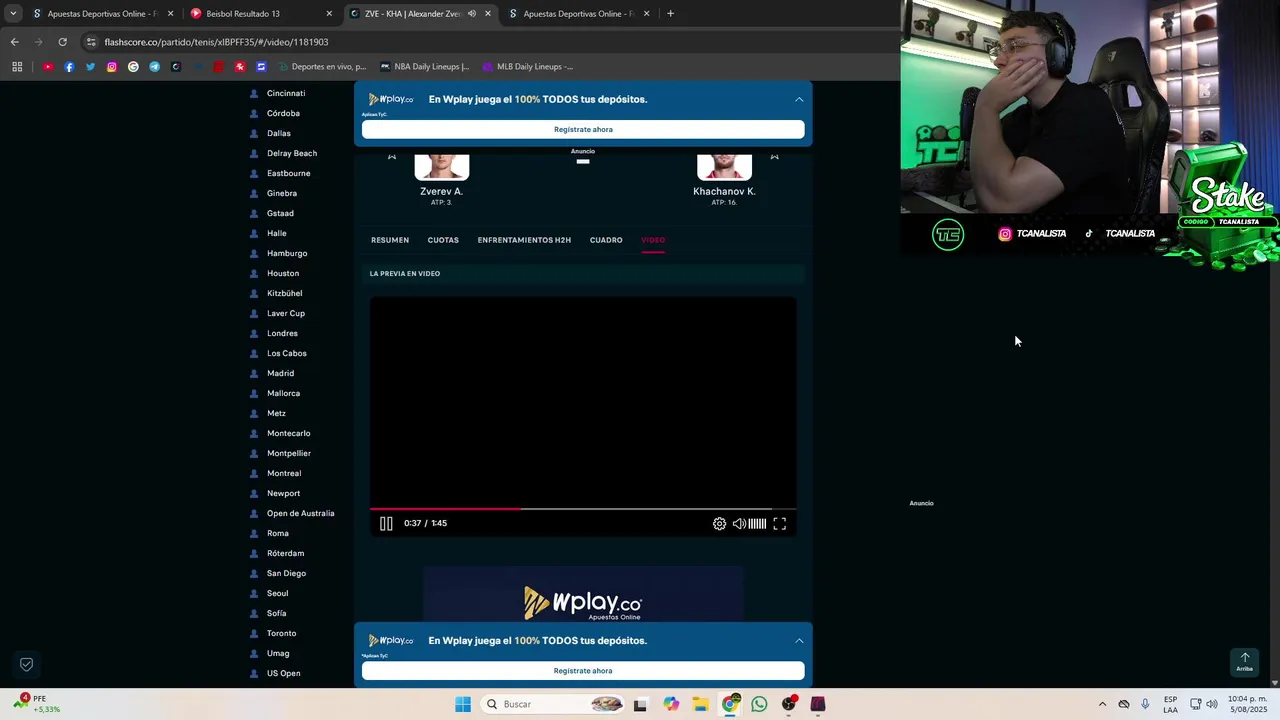
Task: Open File Explorer from the taskbar
Action: click(700, 704)
